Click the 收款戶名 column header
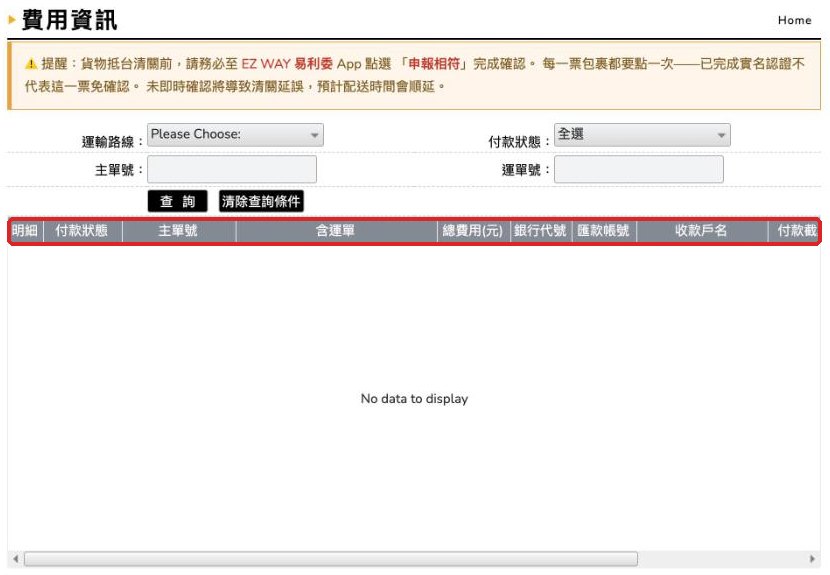 coord(701,231)
